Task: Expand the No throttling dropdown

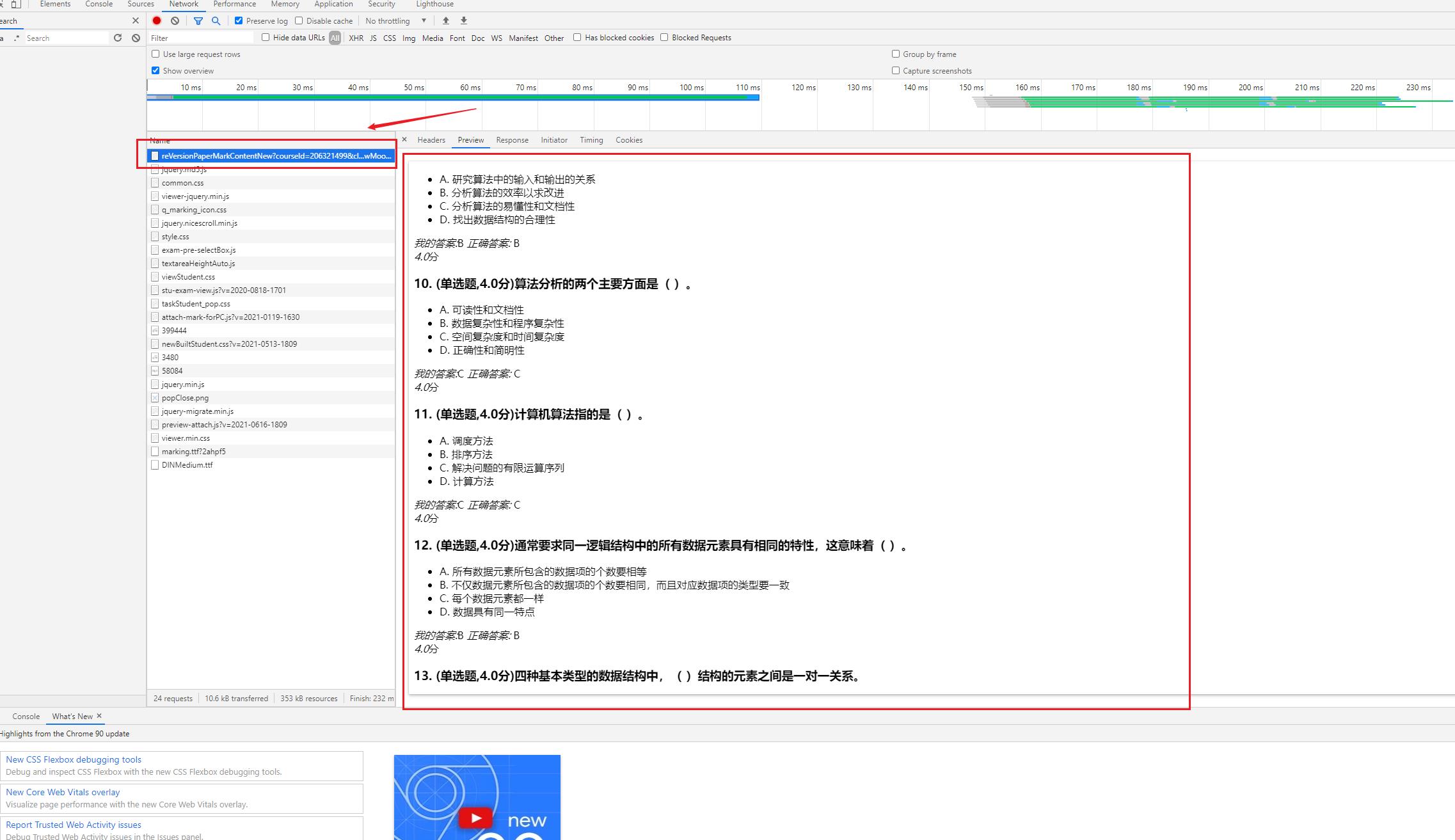Action: [x=421, y=21]
